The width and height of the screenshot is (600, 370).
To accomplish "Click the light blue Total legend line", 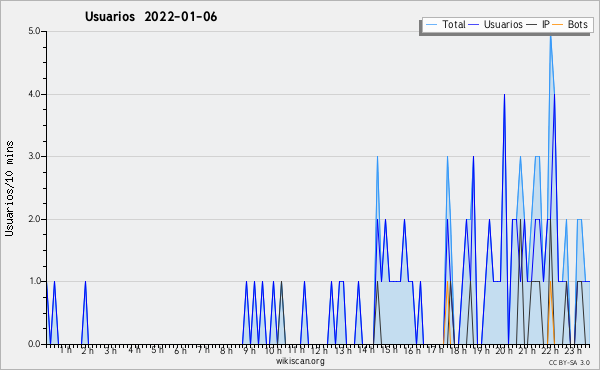I will (x=431, y=25).
